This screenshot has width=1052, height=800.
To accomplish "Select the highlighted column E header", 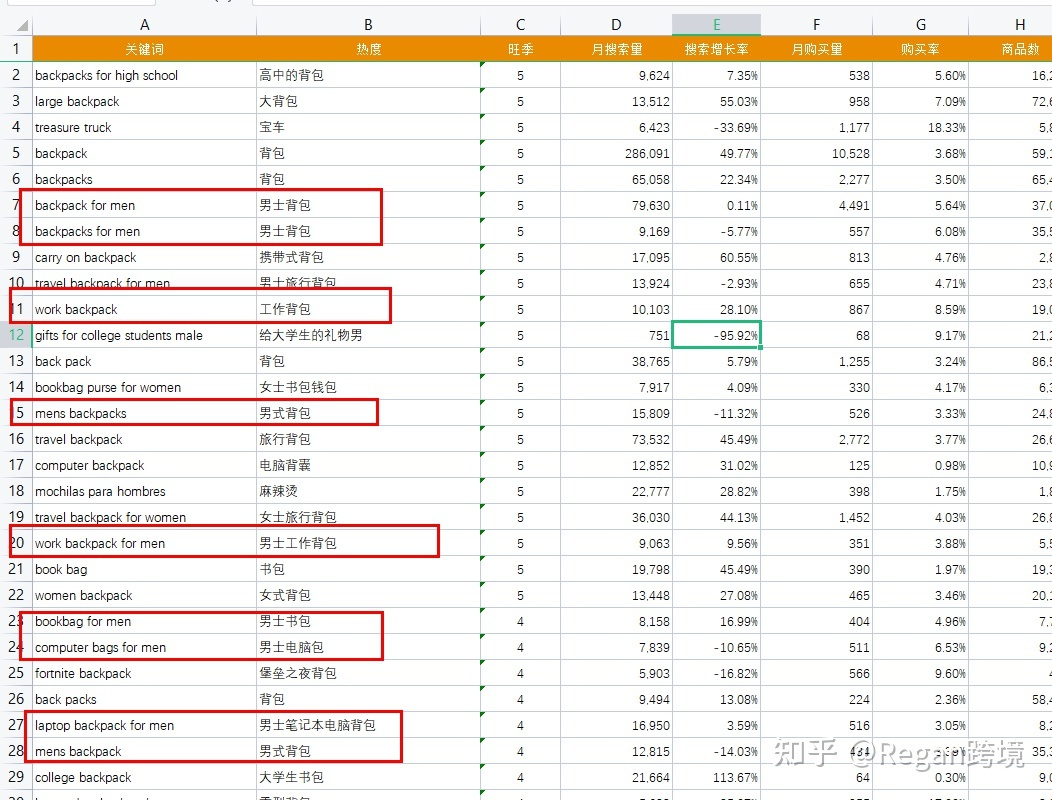I will coord(716,25).
